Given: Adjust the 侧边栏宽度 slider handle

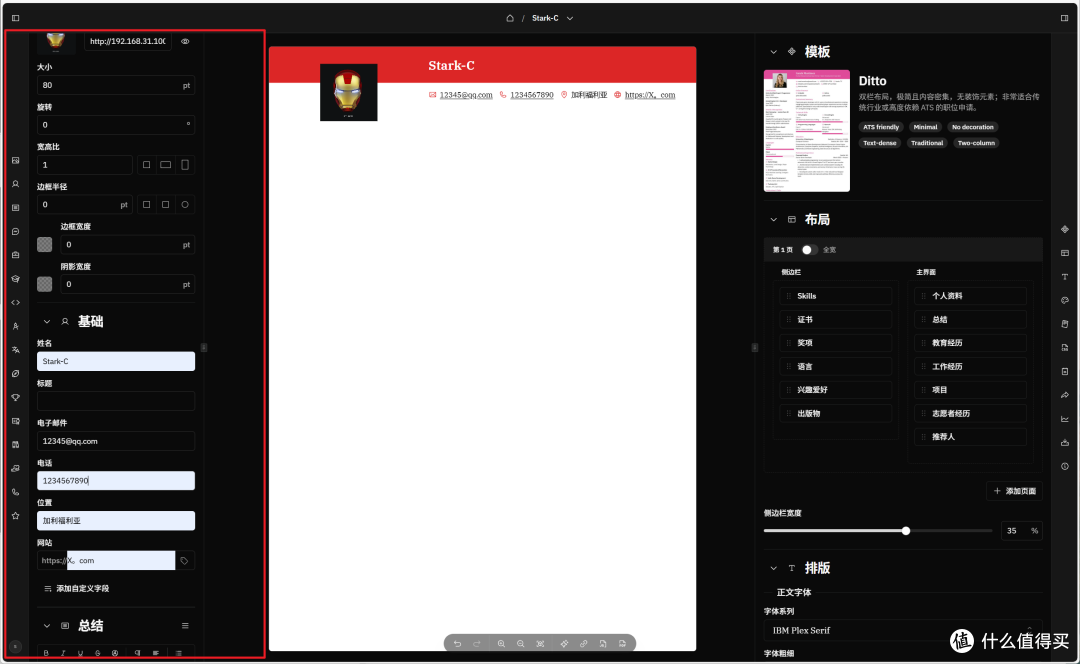Looking at the screenshot, I should click(906, 530).
